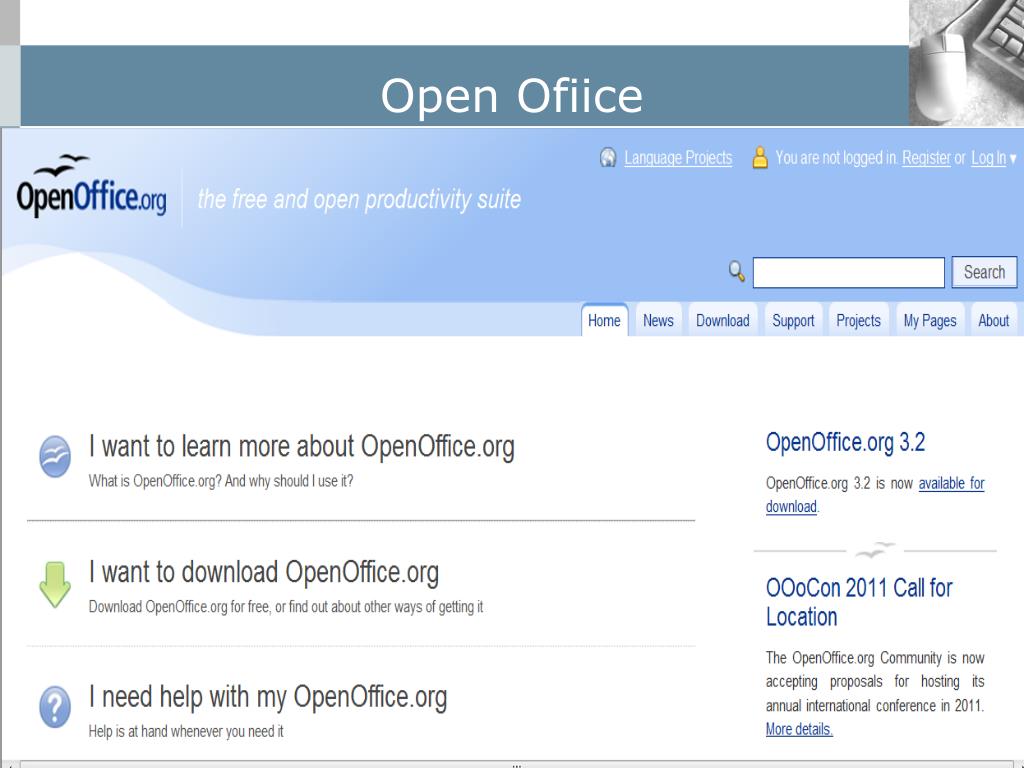
Task: Go to the Support tab
Action: (793, 321)
